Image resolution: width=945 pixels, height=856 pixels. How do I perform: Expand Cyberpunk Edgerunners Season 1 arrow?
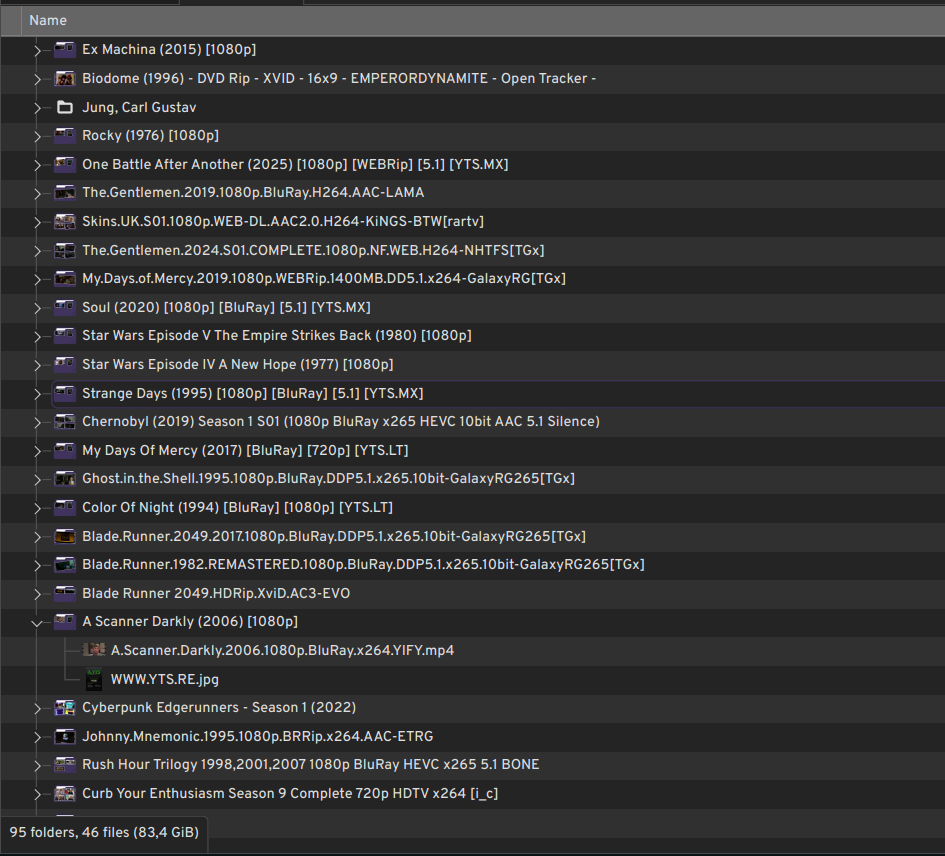pos(37,708)
